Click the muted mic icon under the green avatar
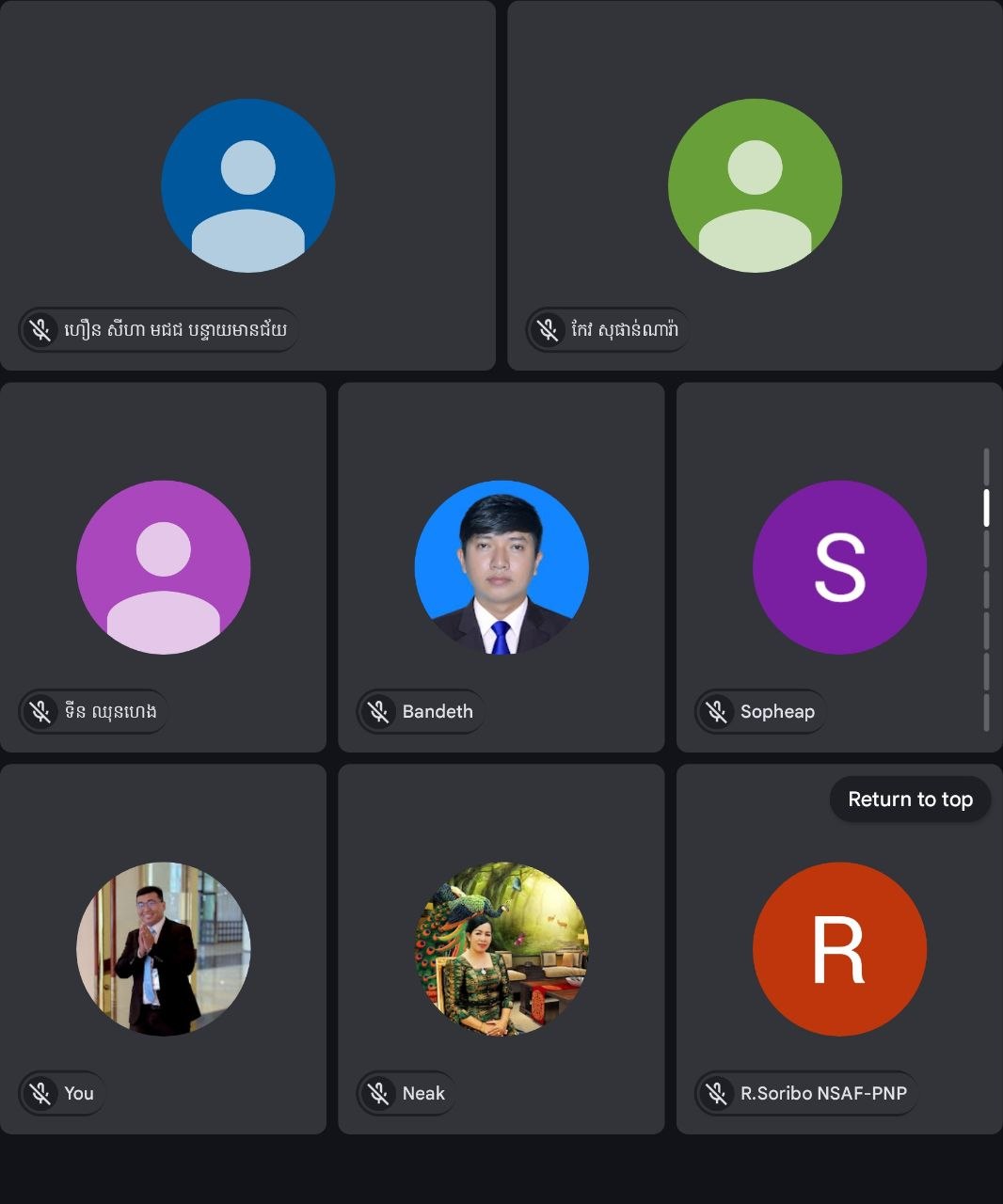 click(548, 330)
